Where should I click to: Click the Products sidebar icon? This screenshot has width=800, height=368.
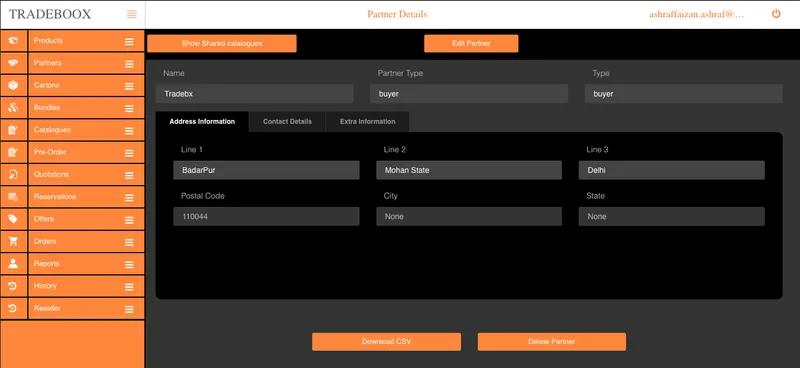click(x=13, y=41)
